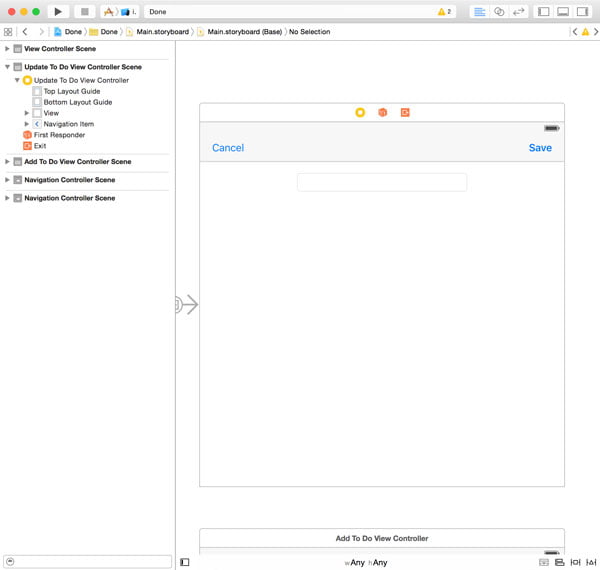Switch to the Version editor
Screen dimensions: 600x570
click(x=519, y=11)
